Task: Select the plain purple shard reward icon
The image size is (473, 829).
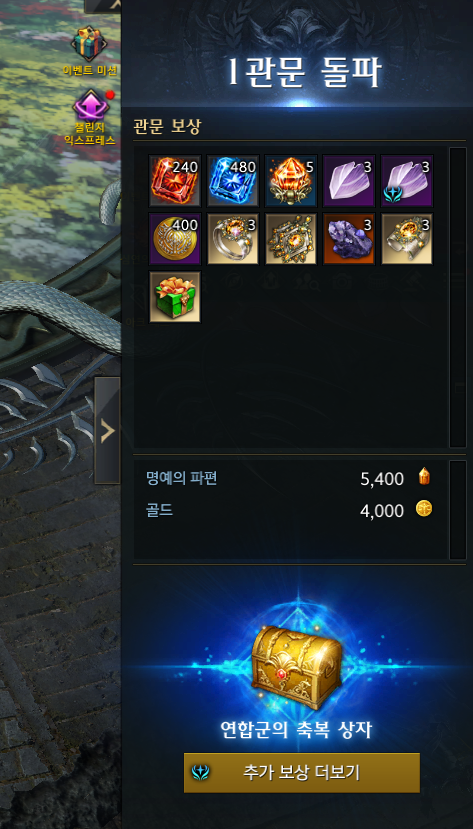Action: coord(349,180)
